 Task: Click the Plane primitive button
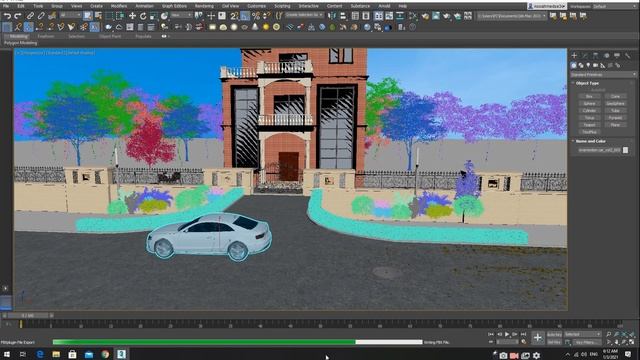pyautogui.click(x=615, y=125)
